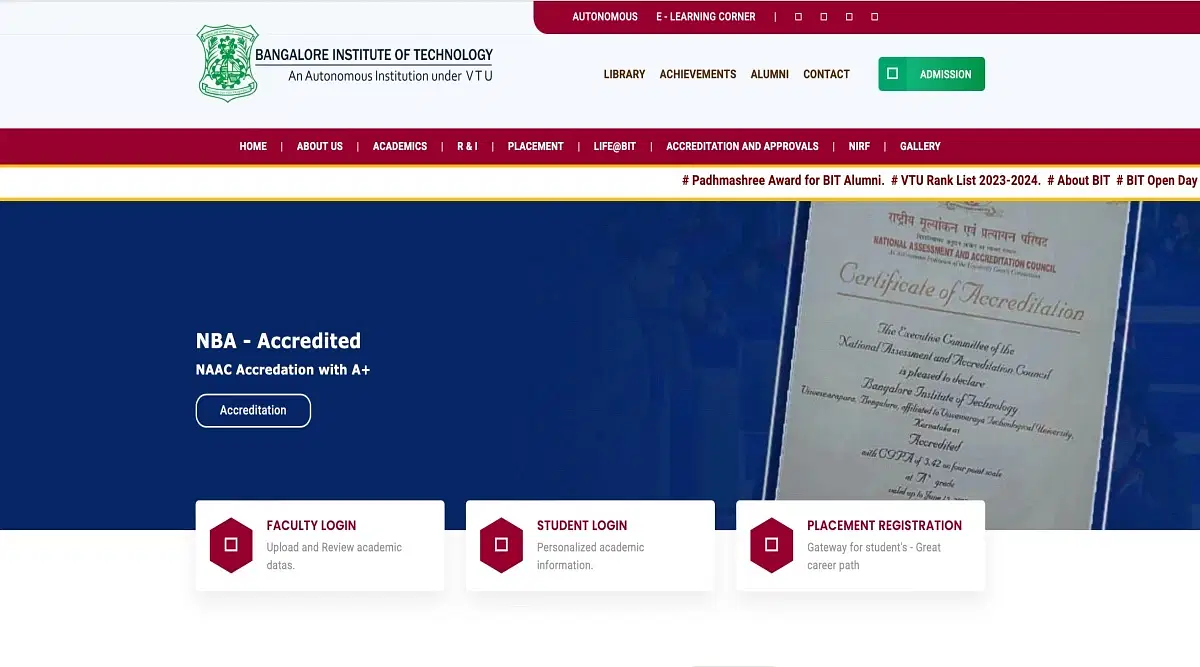Click 'NAAC Accredation with A+' text

tap(283, 370)
